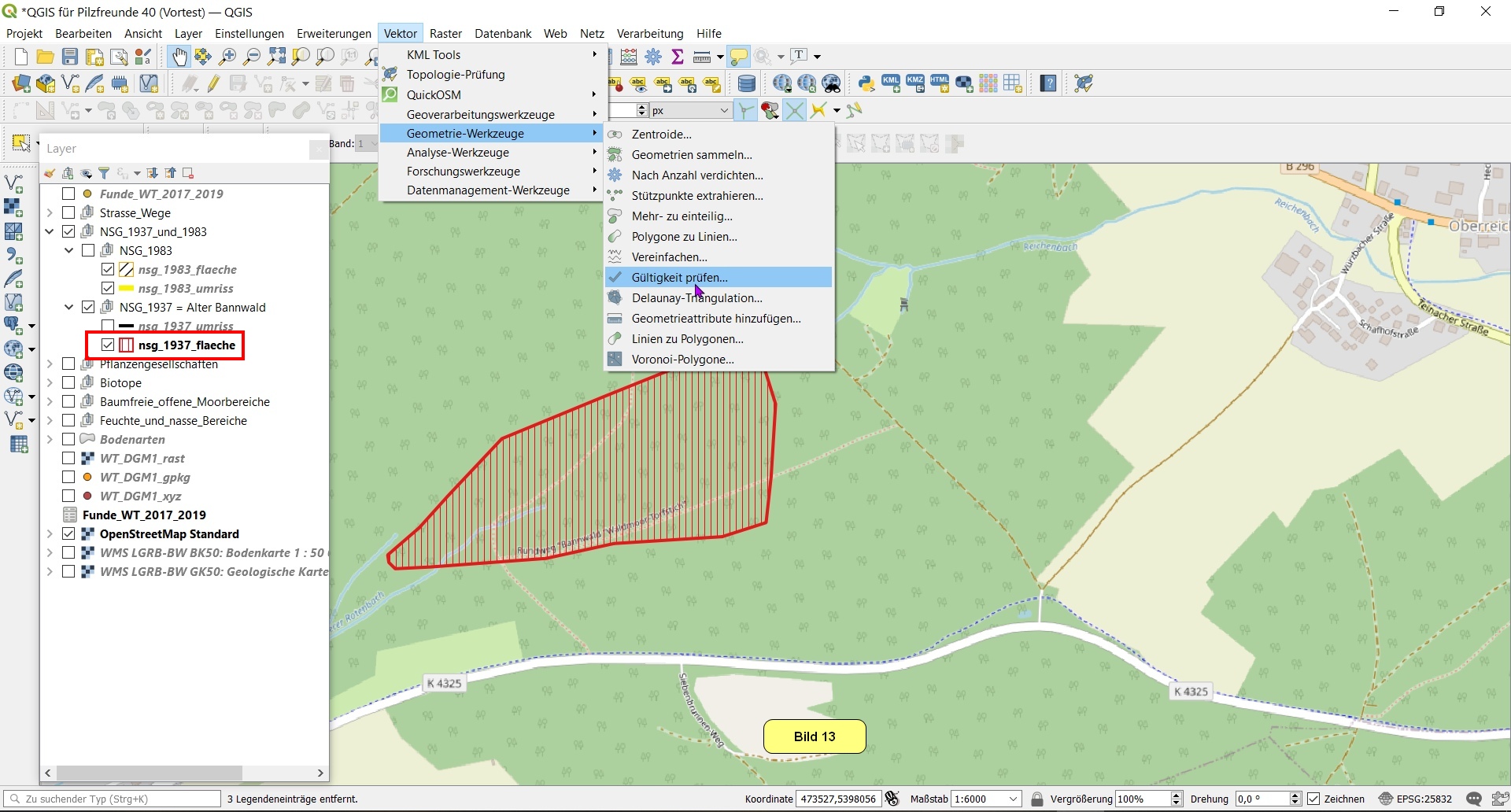
Task: Expand the Strasse_Wege layer group
Action: pyautogui.click(x=50, y=213)
